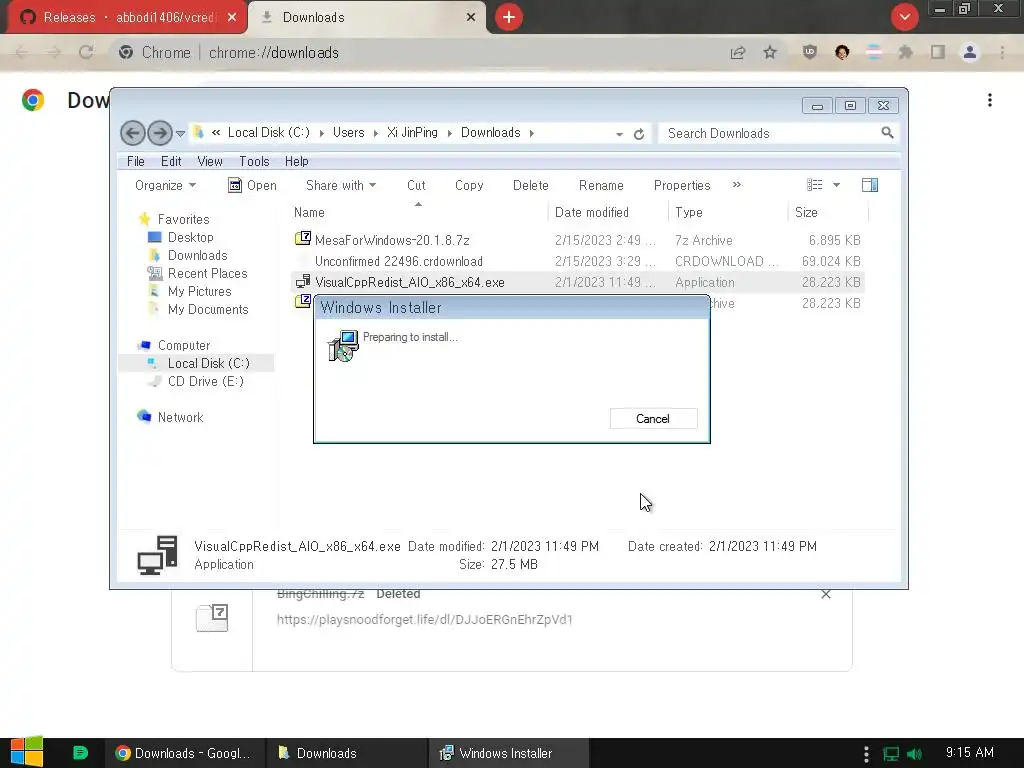Sort by the Type column header
The height and width of the screenshot is (768, 1024).
pos(689,212)
